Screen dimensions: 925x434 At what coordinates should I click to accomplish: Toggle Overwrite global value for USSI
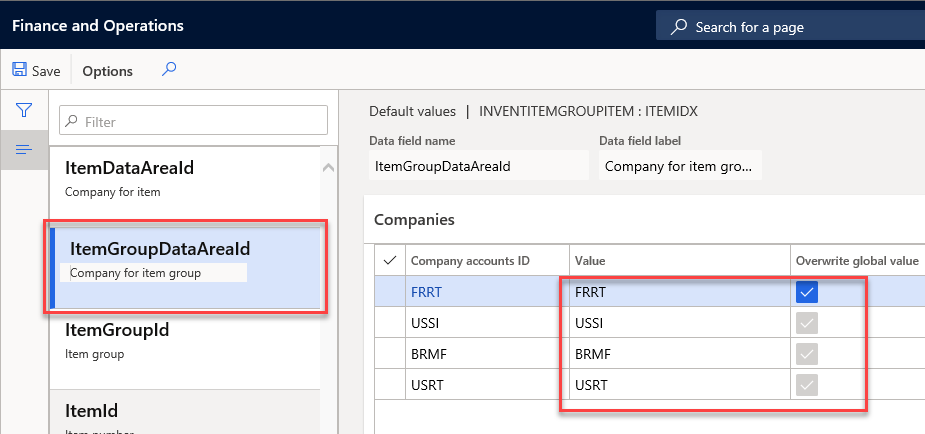coord(806,323)
